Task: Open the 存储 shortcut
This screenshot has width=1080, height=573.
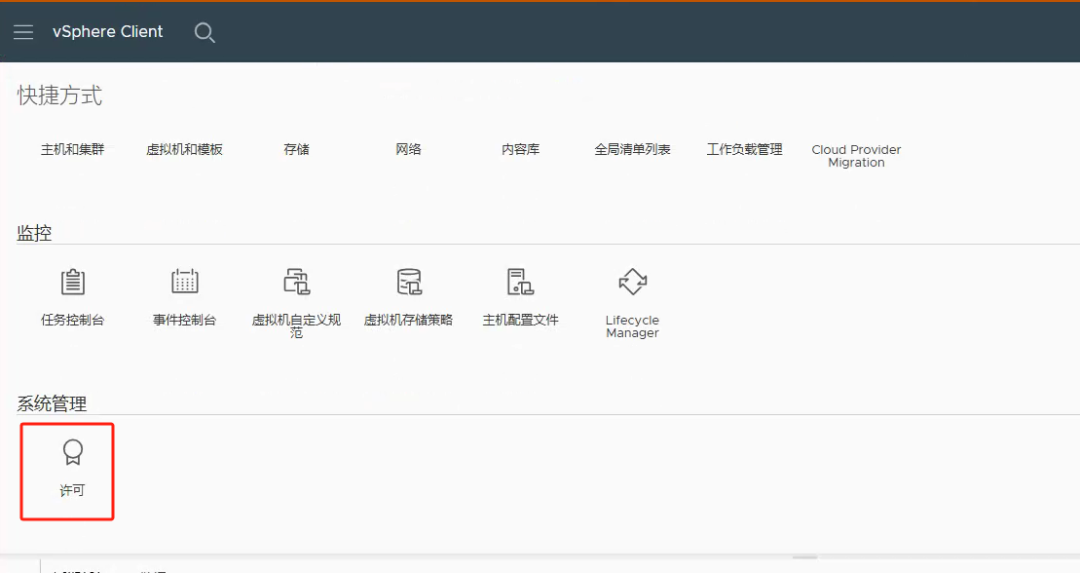Action: (x=297, y=149)
